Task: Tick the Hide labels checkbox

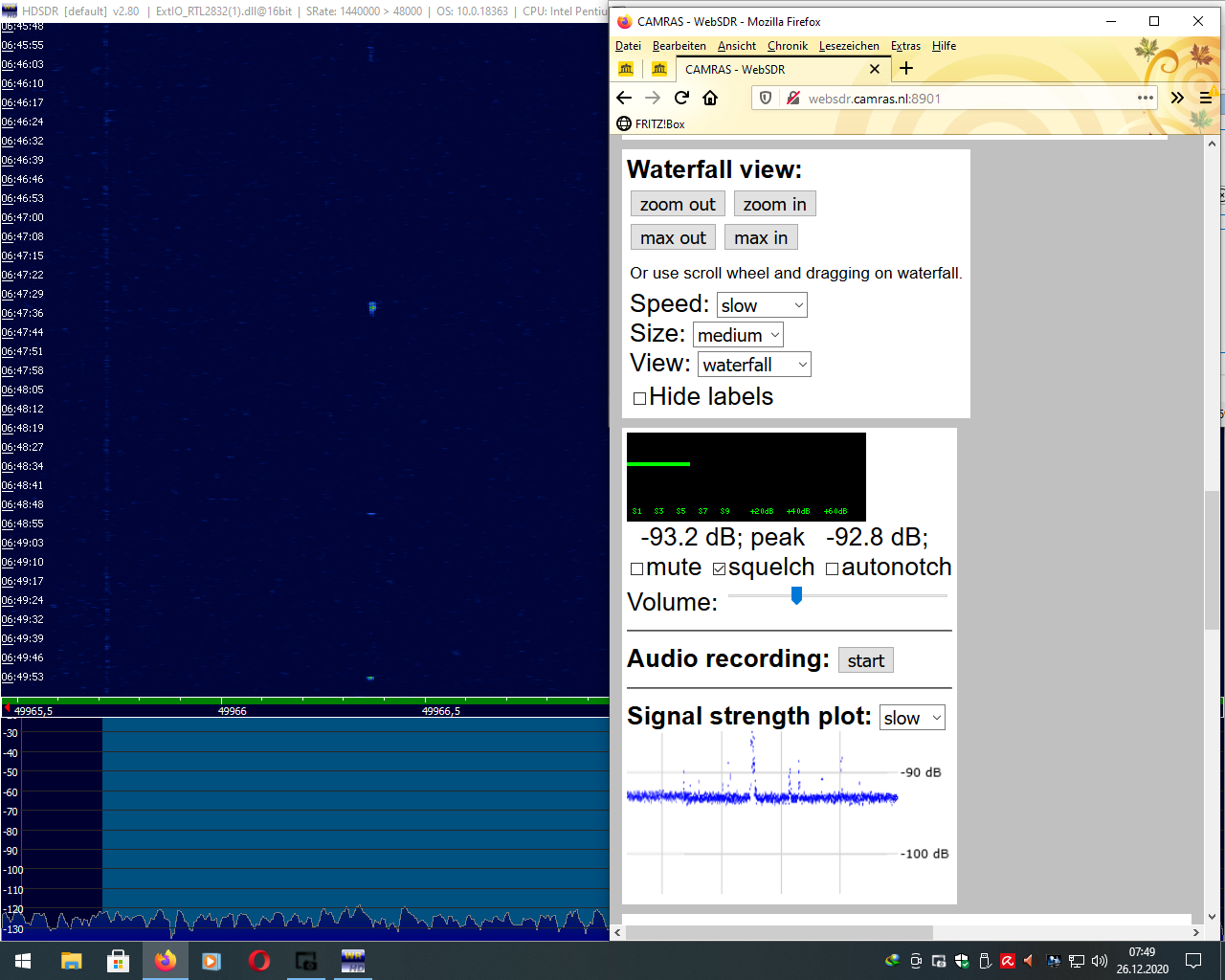Action: point(640,398)
